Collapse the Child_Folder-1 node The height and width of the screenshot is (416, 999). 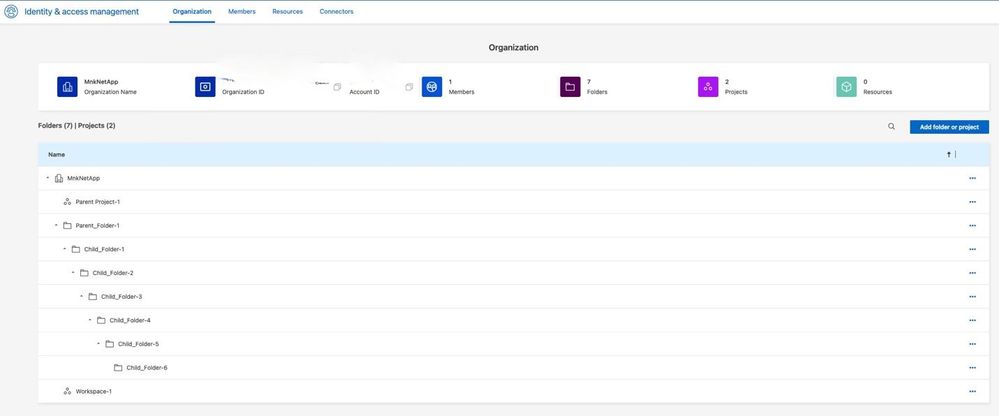point(64,249)
